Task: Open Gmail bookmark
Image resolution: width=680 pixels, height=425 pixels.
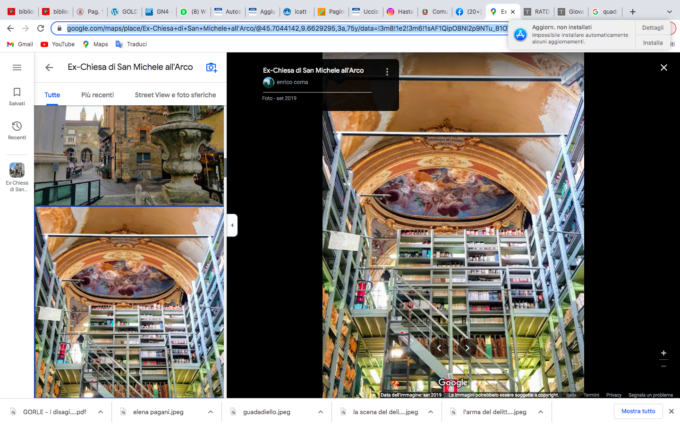Action: (20, 44)
